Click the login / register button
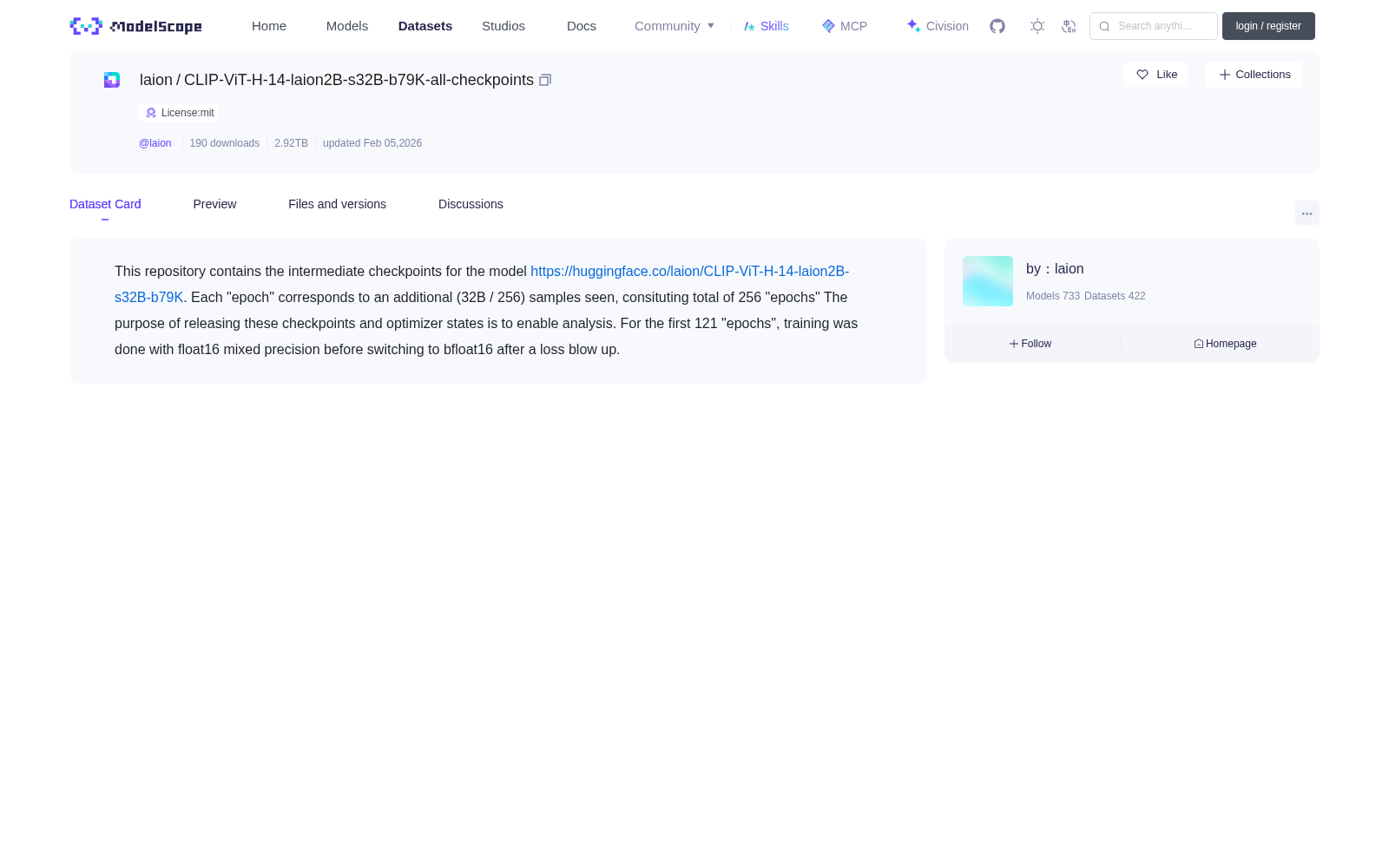Image resolution: width=1389 pixels, height=868 pixels. click(x=1268, y=26)
